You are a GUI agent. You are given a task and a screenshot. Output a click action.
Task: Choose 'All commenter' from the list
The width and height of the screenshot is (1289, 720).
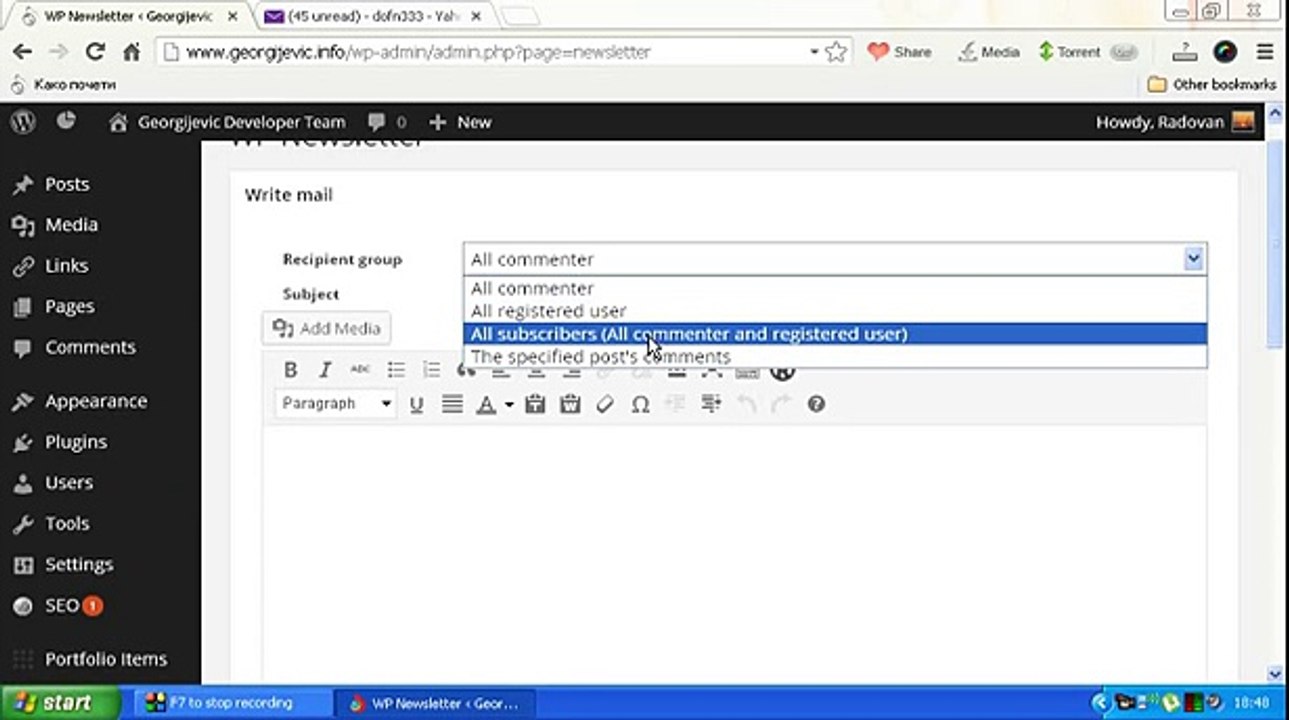click(835, 288)
